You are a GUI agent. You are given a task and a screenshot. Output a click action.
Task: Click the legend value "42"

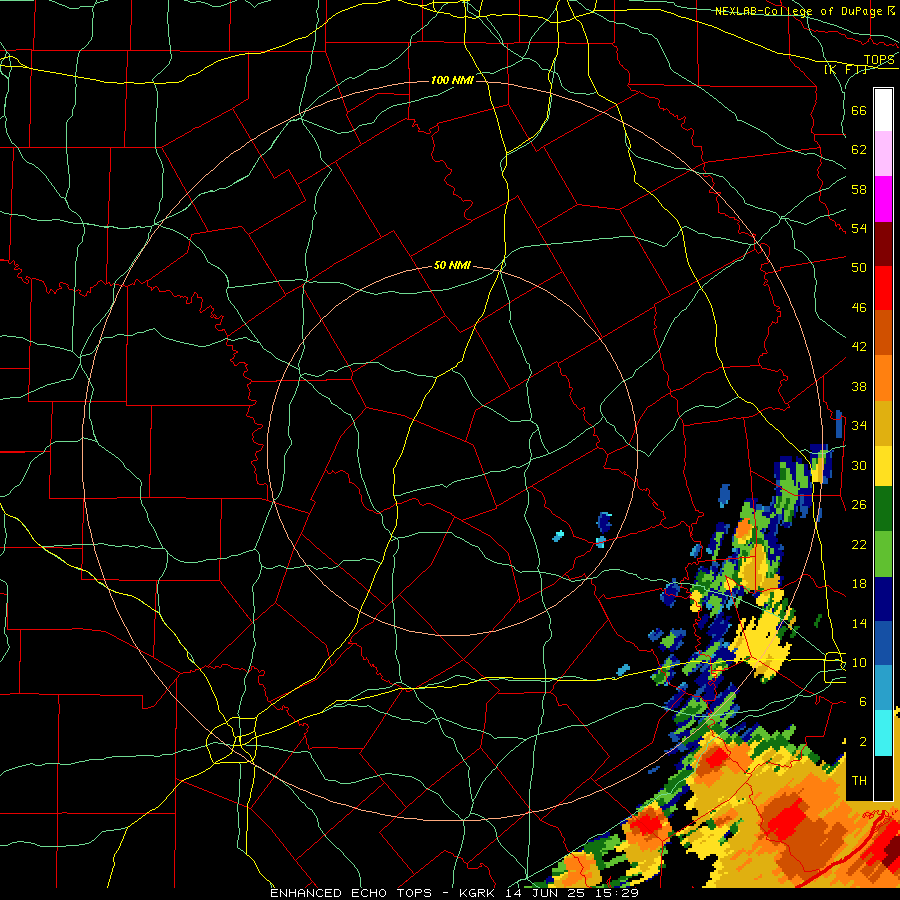(859, 347)
